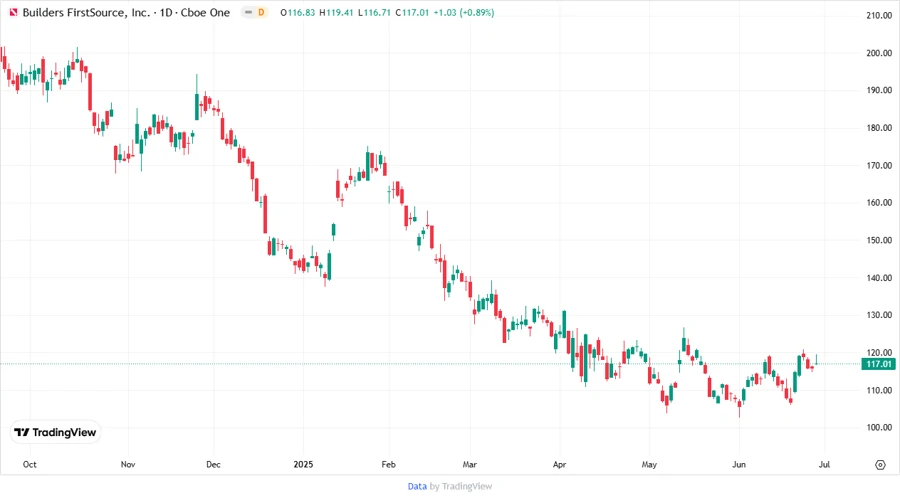Click the Apr label on time axis

coord(560,464)
